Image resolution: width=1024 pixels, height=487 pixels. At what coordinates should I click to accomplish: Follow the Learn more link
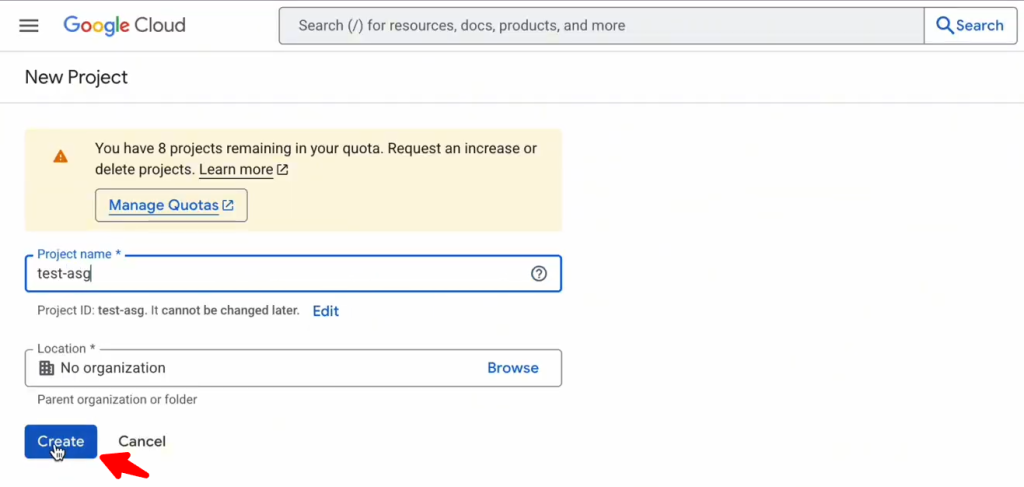pyautogui.click(x=236, y=170)
